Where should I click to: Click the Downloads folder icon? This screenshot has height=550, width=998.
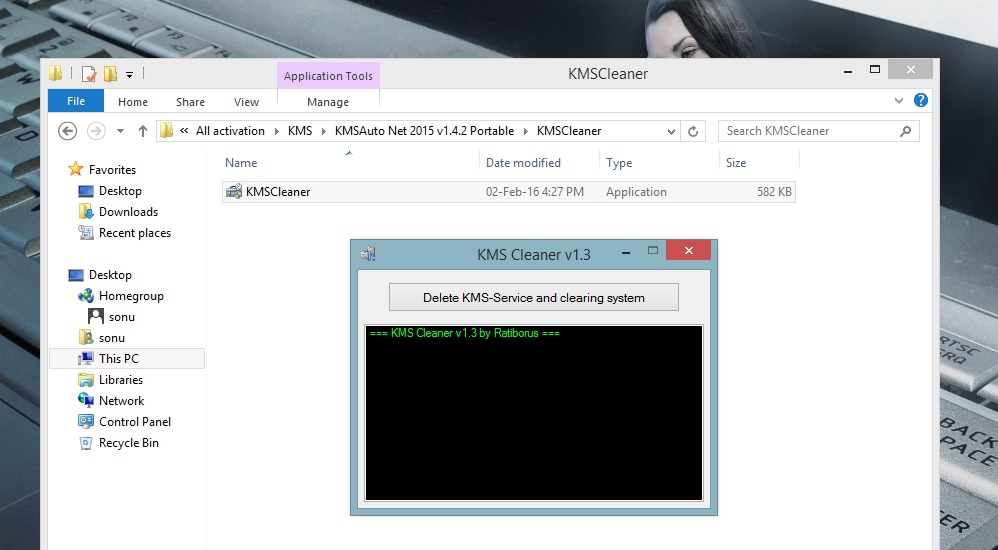(x=85, y=211)
